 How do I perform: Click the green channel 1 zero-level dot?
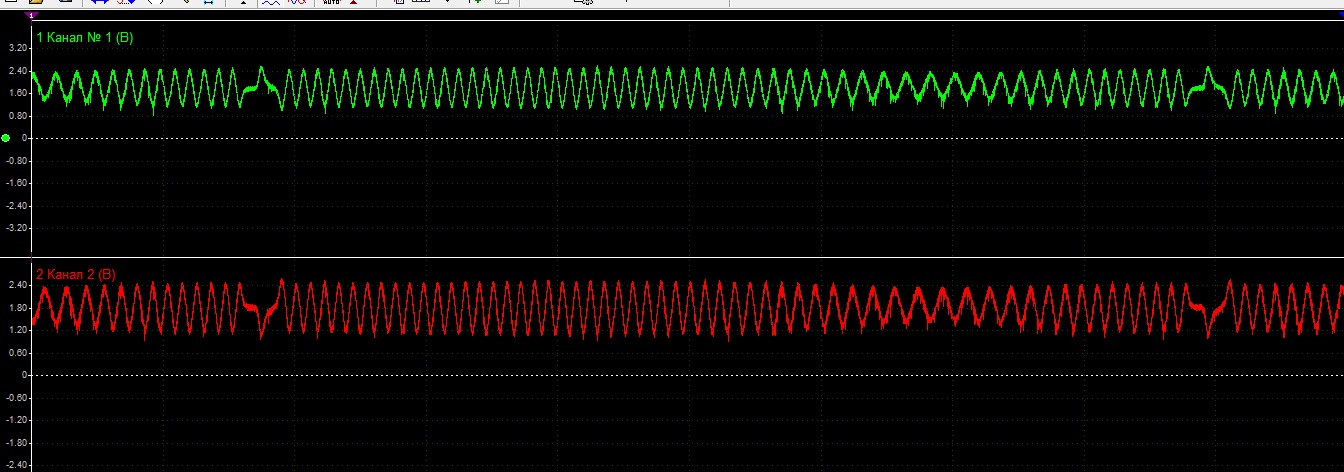tap(6, 138)
